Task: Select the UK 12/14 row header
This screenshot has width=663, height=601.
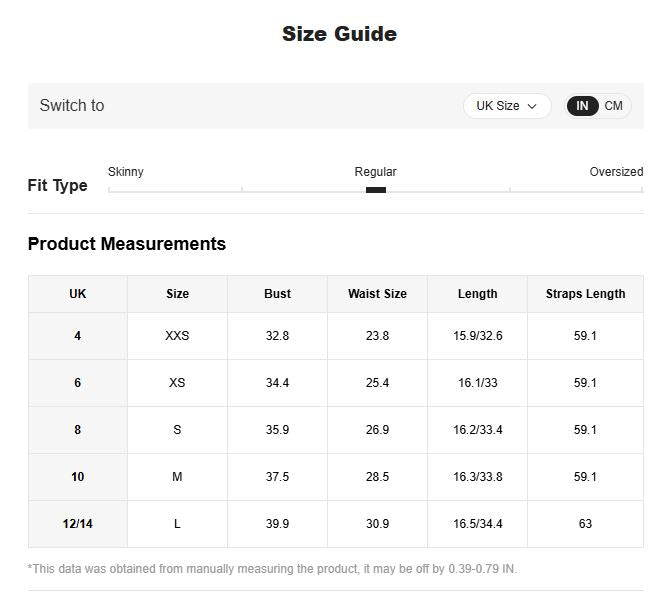Action: pyautogui.click(x=78, y=524)
